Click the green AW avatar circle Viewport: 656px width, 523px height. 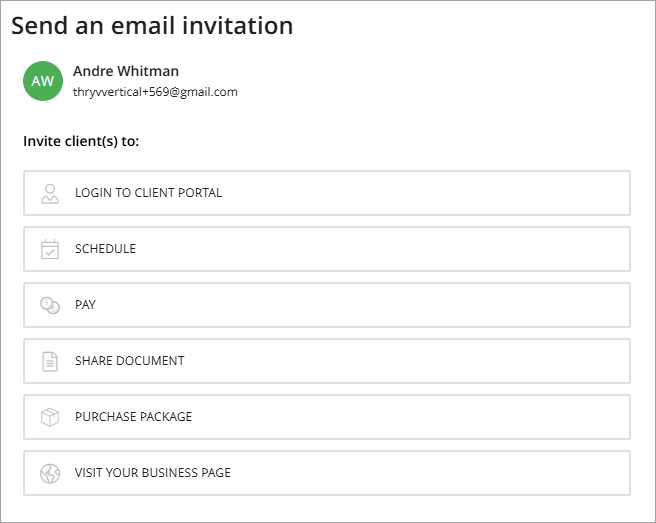[43, 81]
